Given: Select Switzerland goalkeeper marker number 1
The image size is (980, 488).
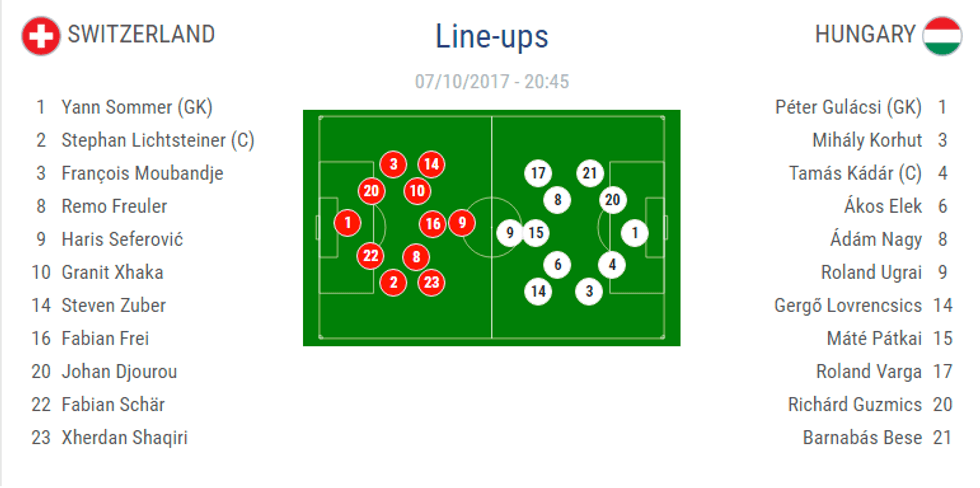Looking at the screenshot, I should 347,224.
